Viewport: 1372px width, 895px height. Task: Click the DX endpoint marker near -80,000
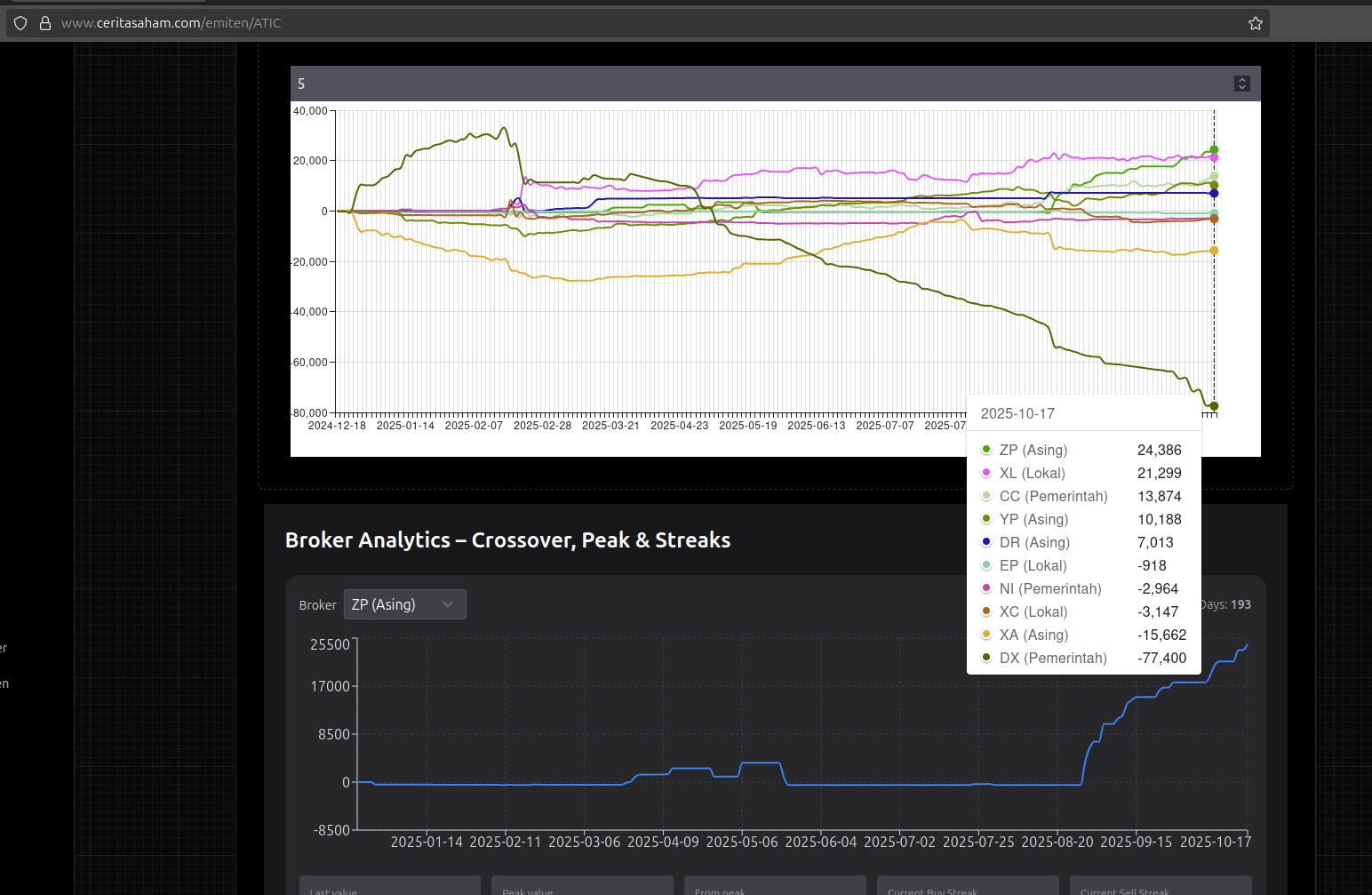point(1214,406)
